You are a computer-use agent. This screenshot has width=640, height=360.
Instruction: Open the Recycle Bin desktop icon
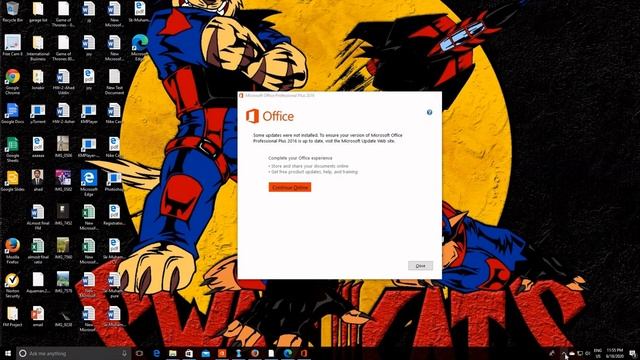click(13, 12)
